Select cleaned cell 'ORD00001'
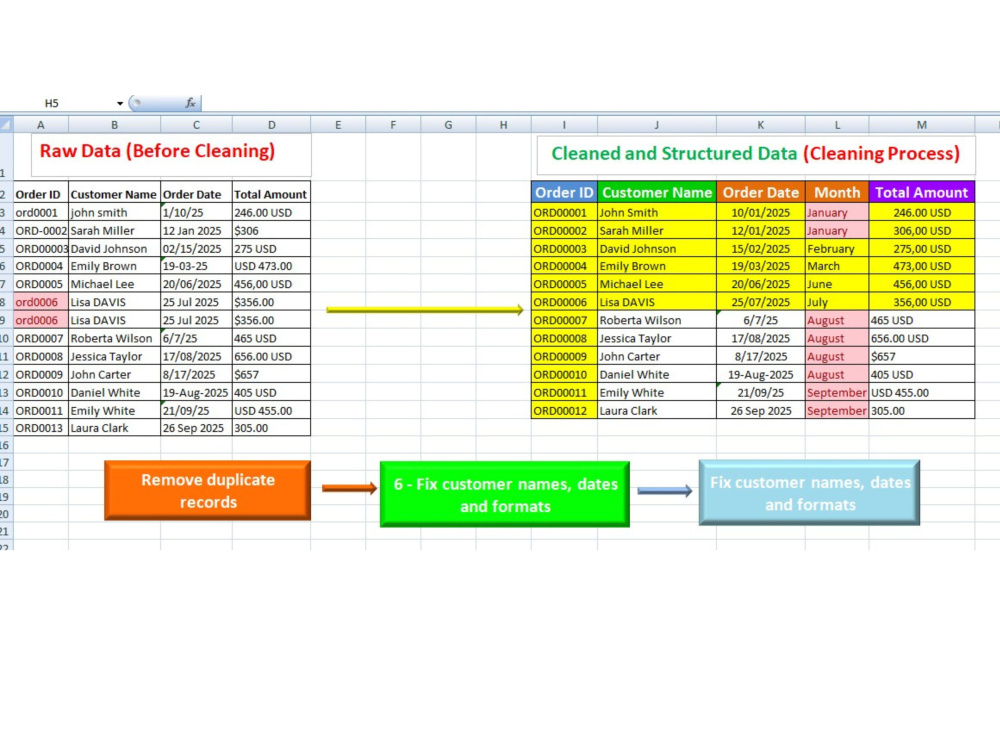The height and width of the screenshot is (750, 1000). click(564, 212)
